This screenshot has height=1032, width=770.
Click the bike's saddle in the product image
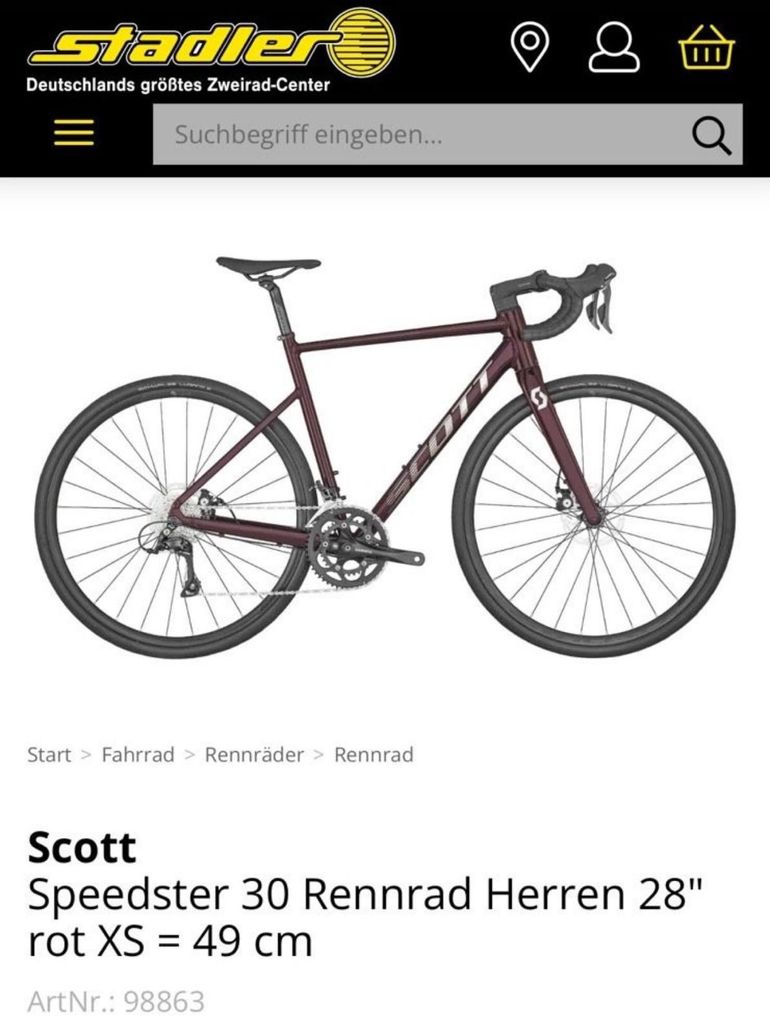[x=269, y=266]
